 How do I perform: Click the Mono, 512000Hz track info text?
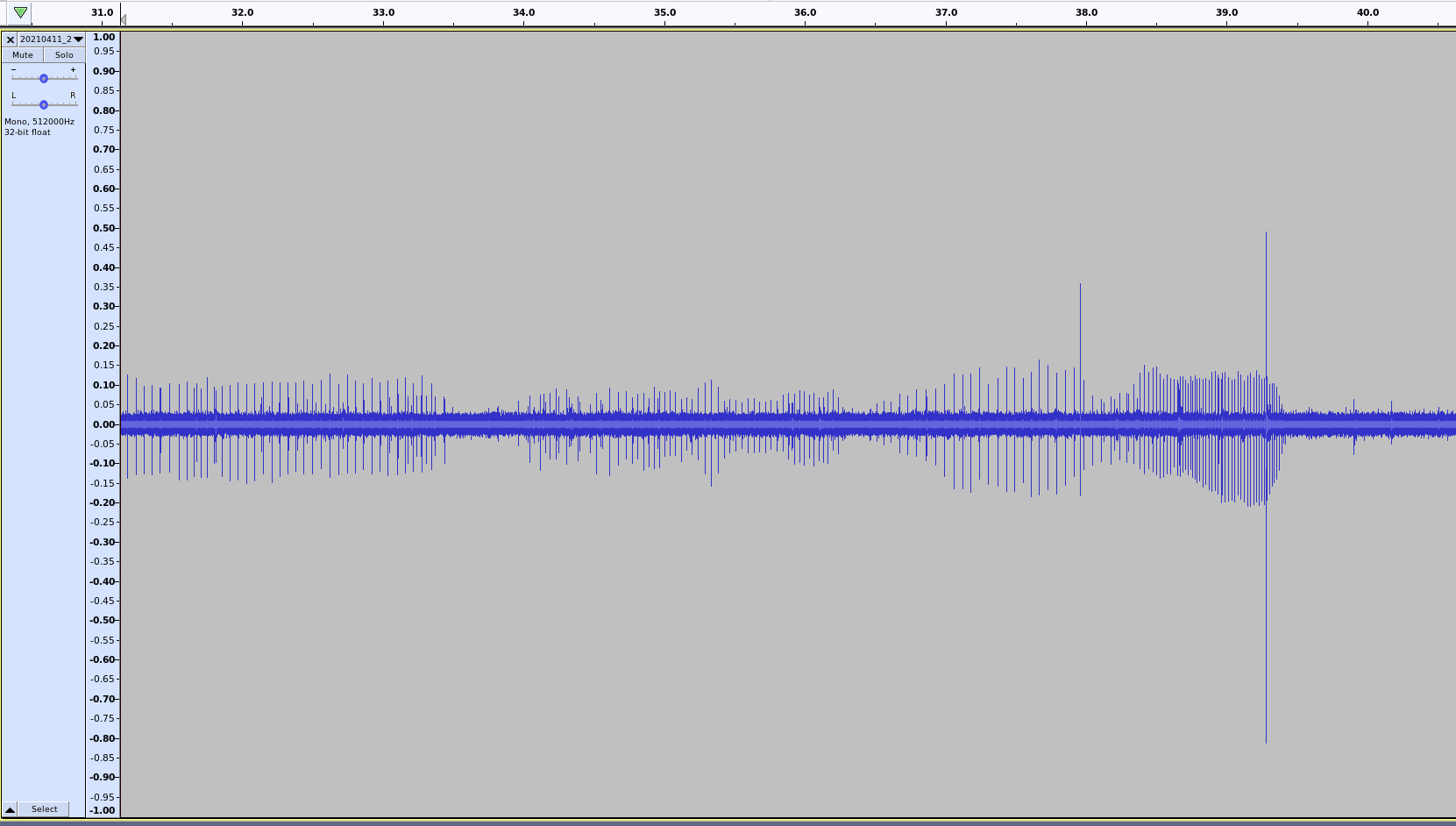click(39, 122)
